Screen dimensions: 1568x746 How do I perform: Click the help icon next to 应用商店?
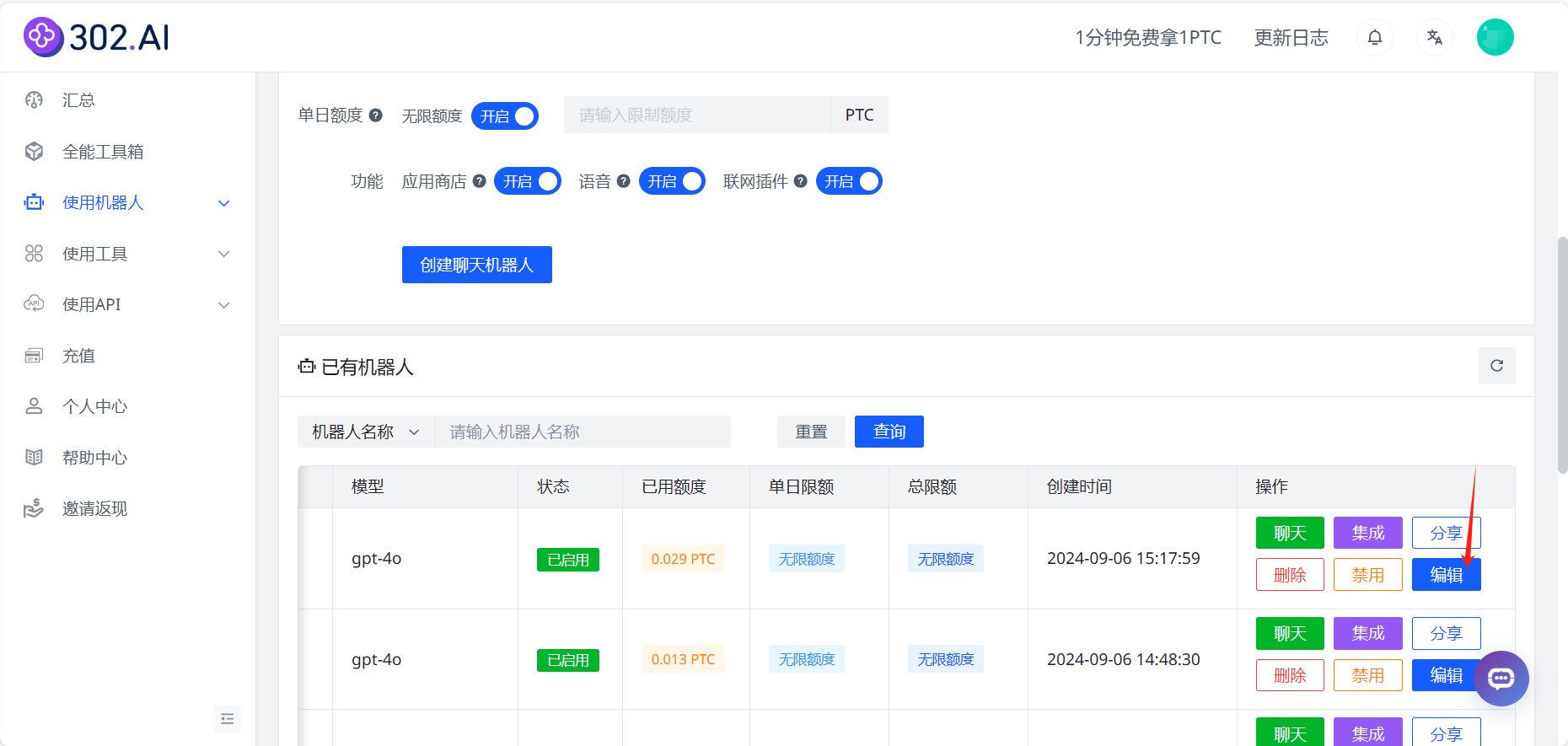point(480,181)
